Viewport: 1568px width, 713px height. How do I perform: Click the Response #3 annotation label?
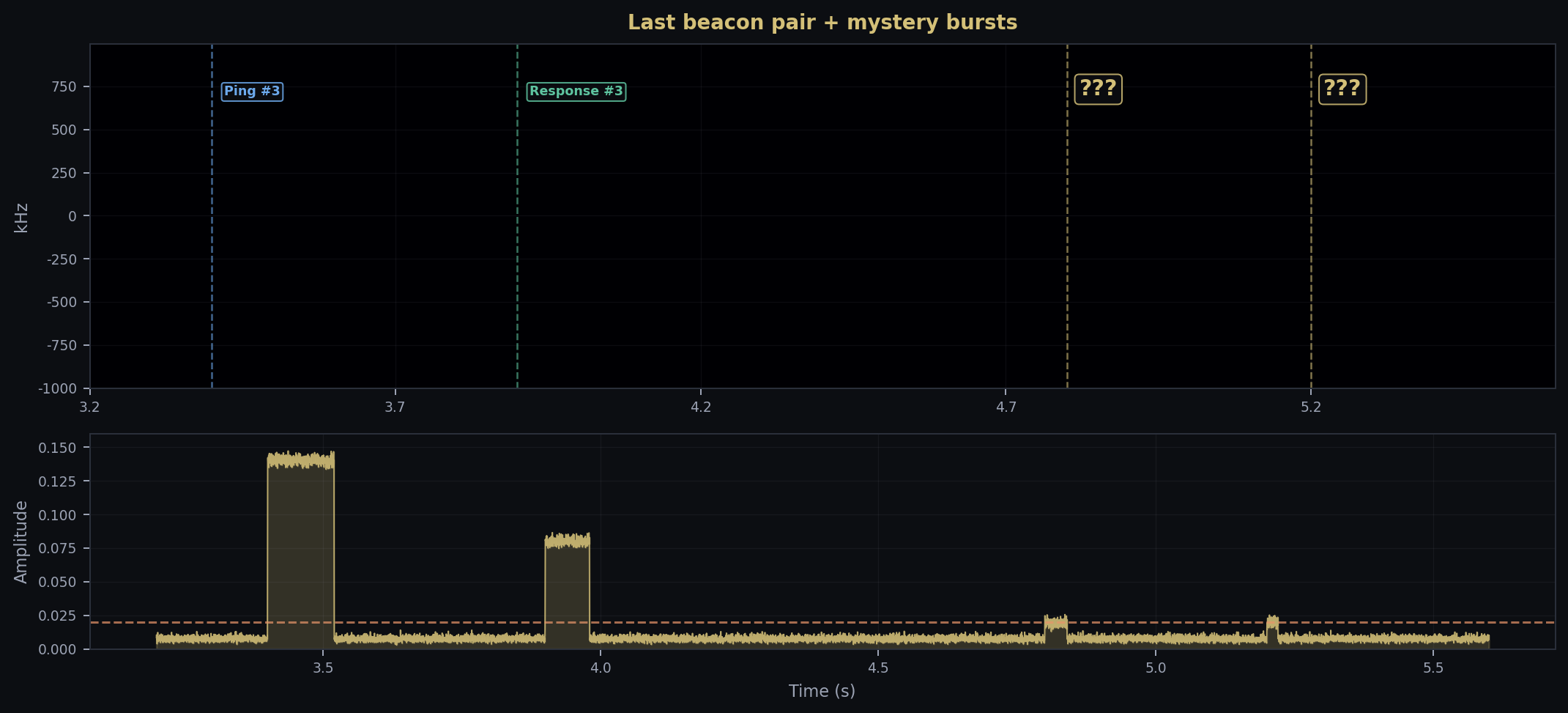pos(576,91)
